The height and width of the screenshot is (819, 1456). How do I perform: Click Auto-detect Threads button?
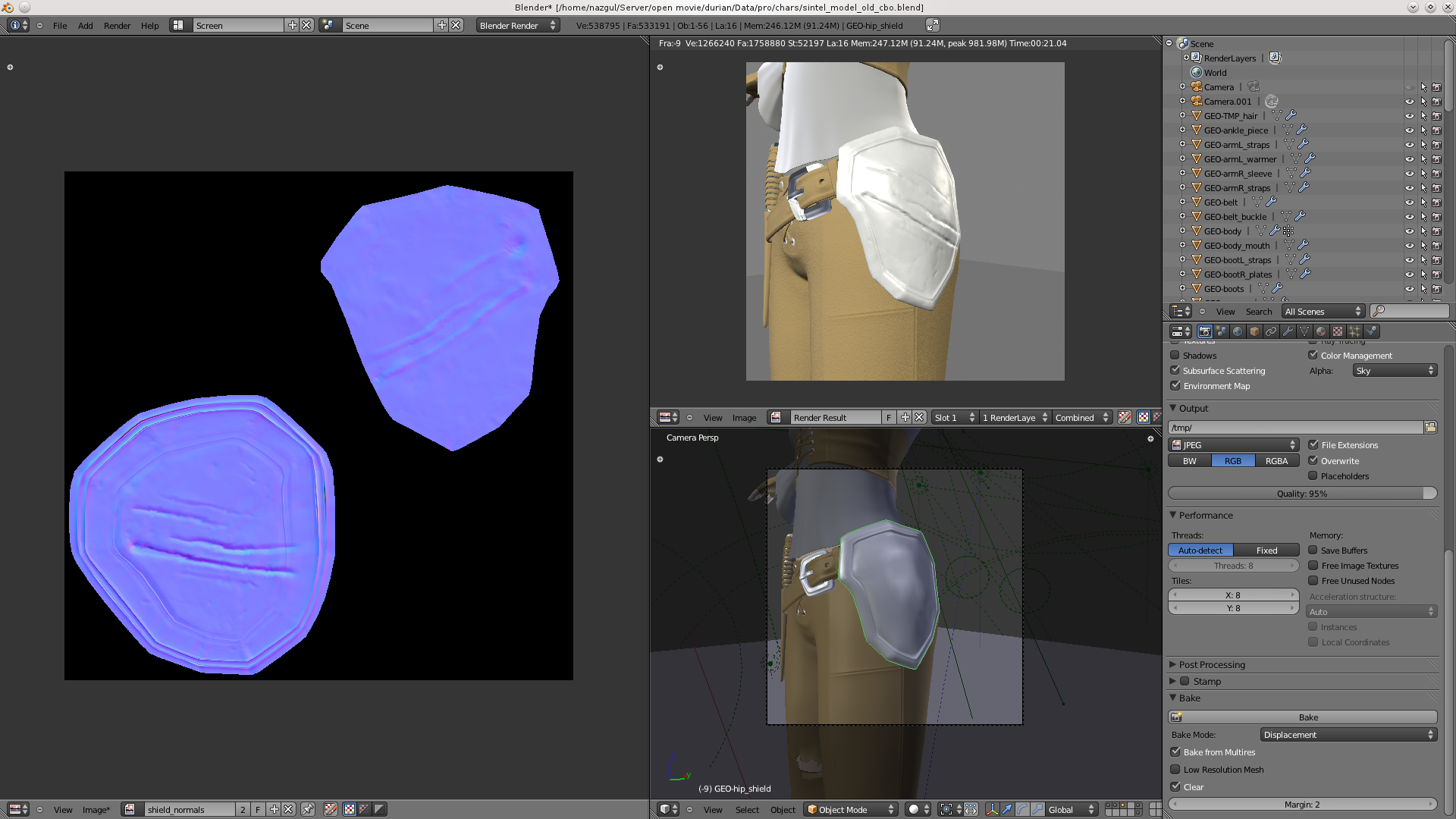coord(1200,549)
